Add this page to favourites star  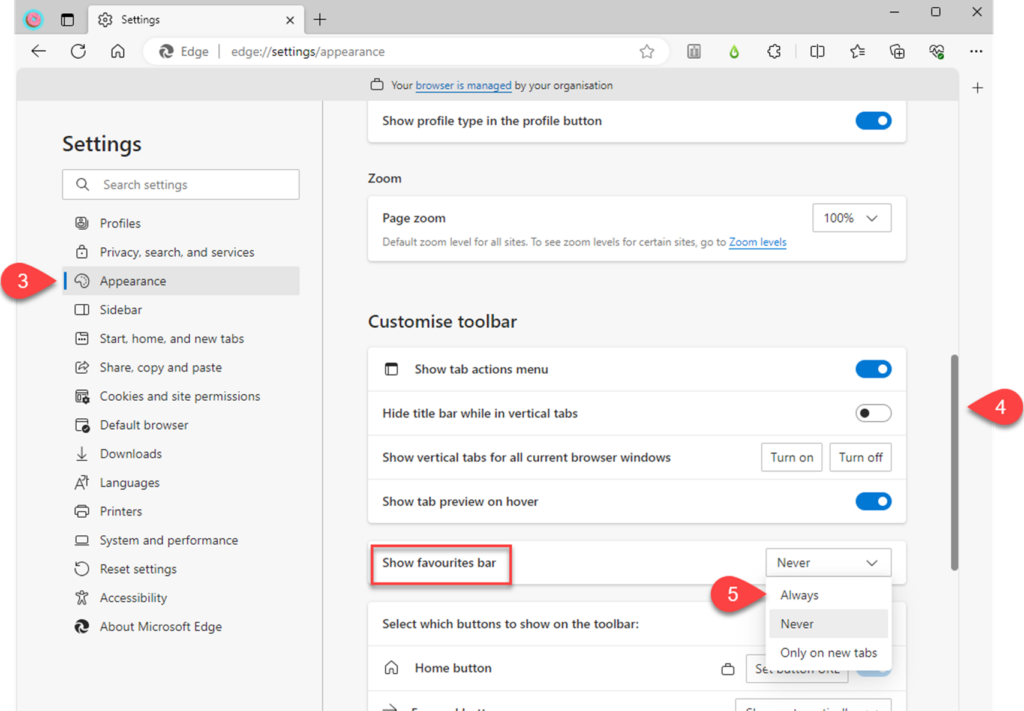click(647, 52)
